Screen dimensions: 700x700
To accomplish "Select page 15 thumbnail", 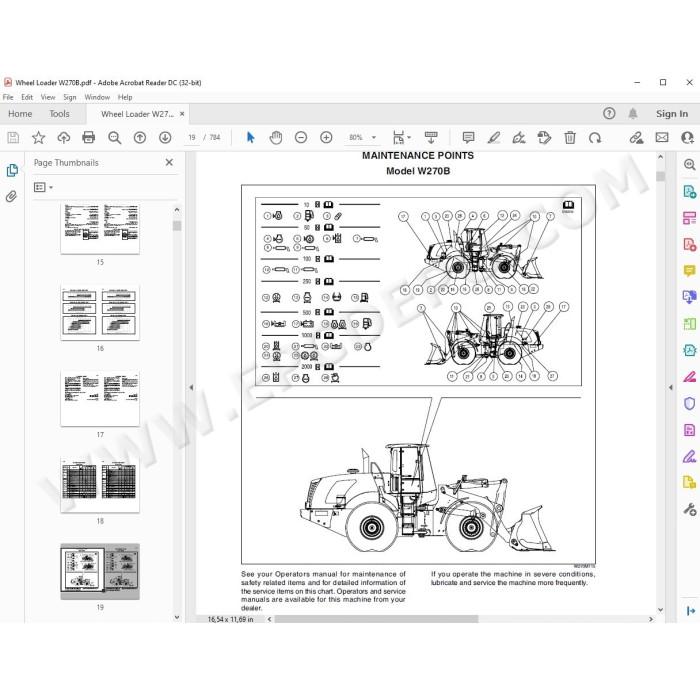I will 100,228.
